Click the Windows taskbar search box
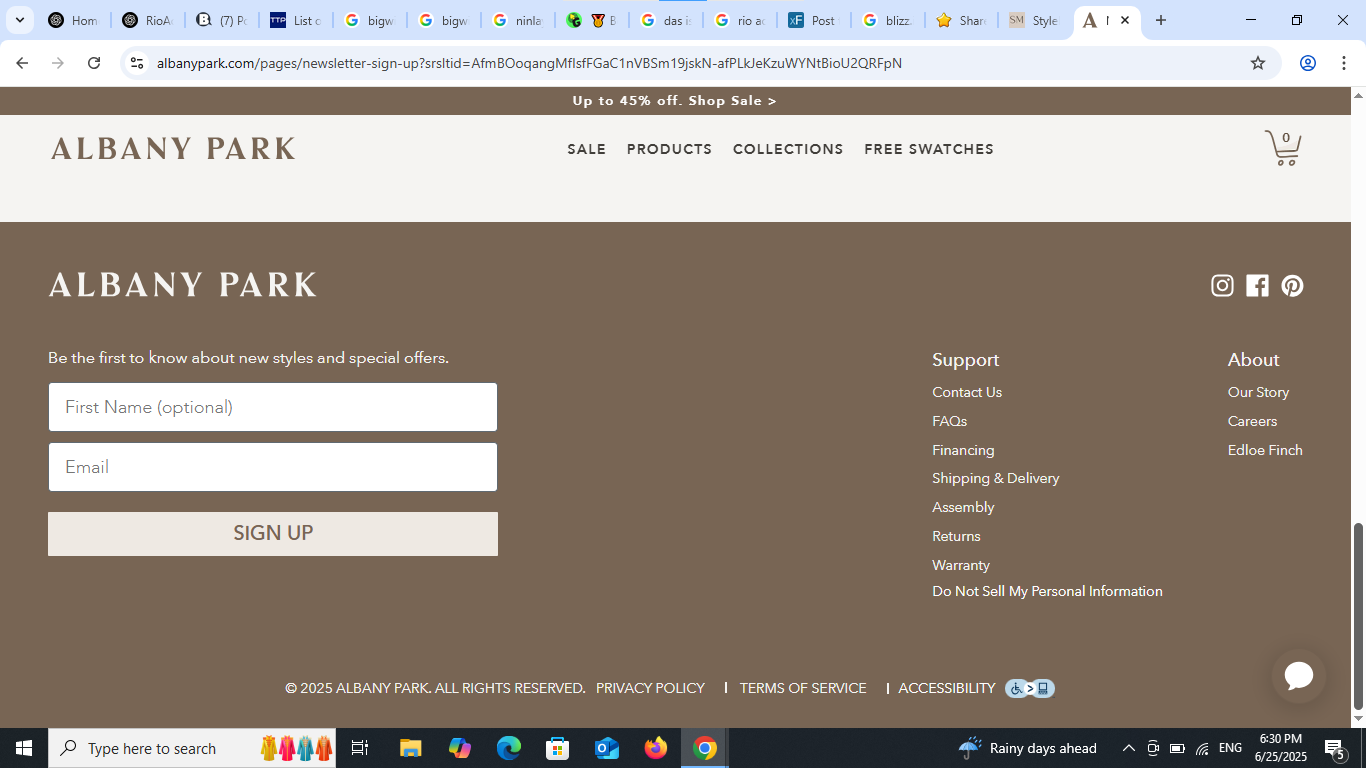Image resolution: width=1366 pixels, height=768 pixels. 192,748
